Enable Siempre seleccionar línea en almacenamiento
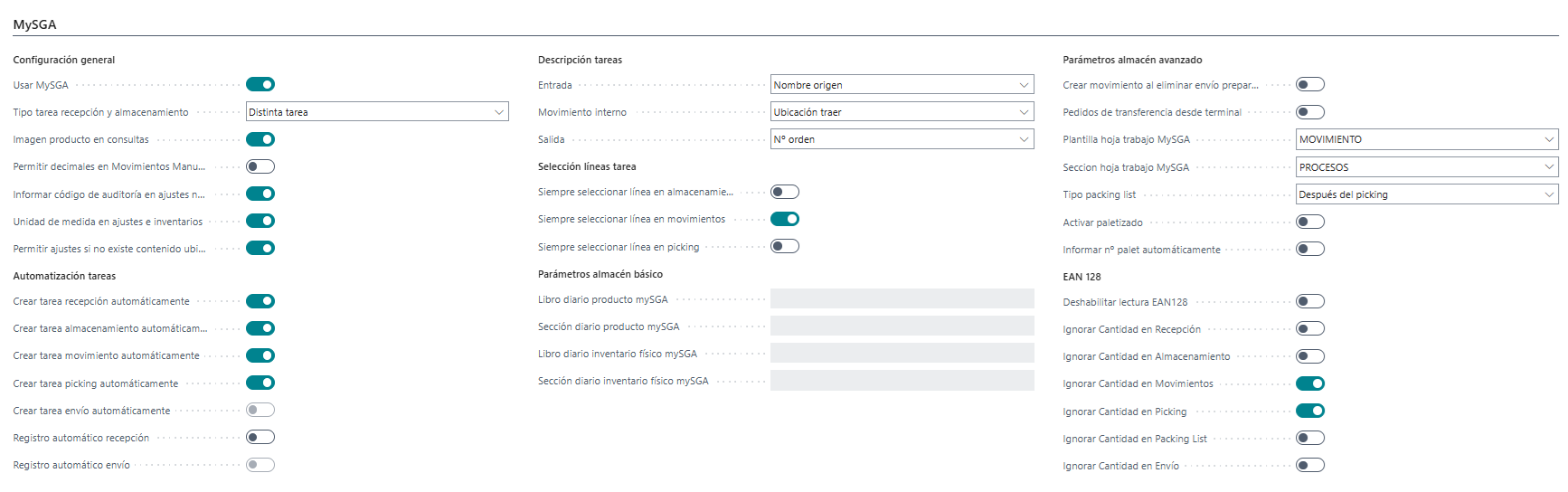Image resolution: width=1568 pixels, height=492 pixels. tap(785, 192)
